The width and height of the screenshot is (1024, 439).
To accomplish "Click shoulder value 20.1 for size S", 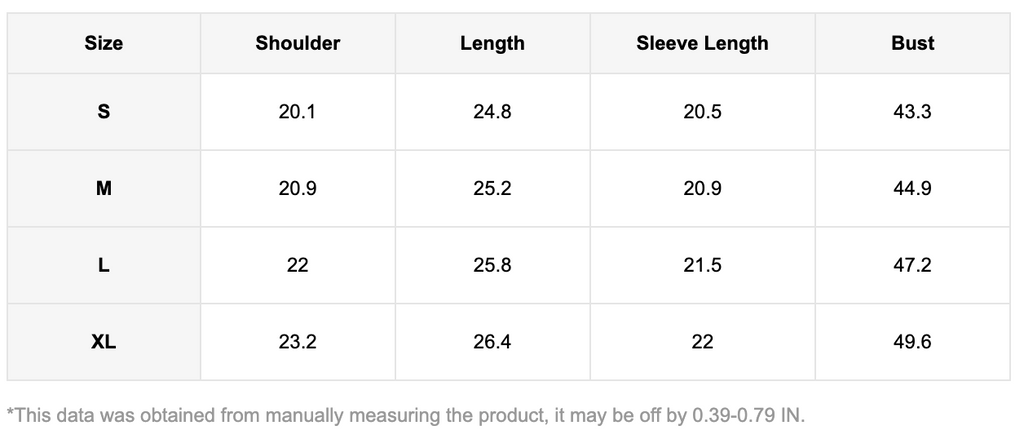I will click(x=297, y=112).
